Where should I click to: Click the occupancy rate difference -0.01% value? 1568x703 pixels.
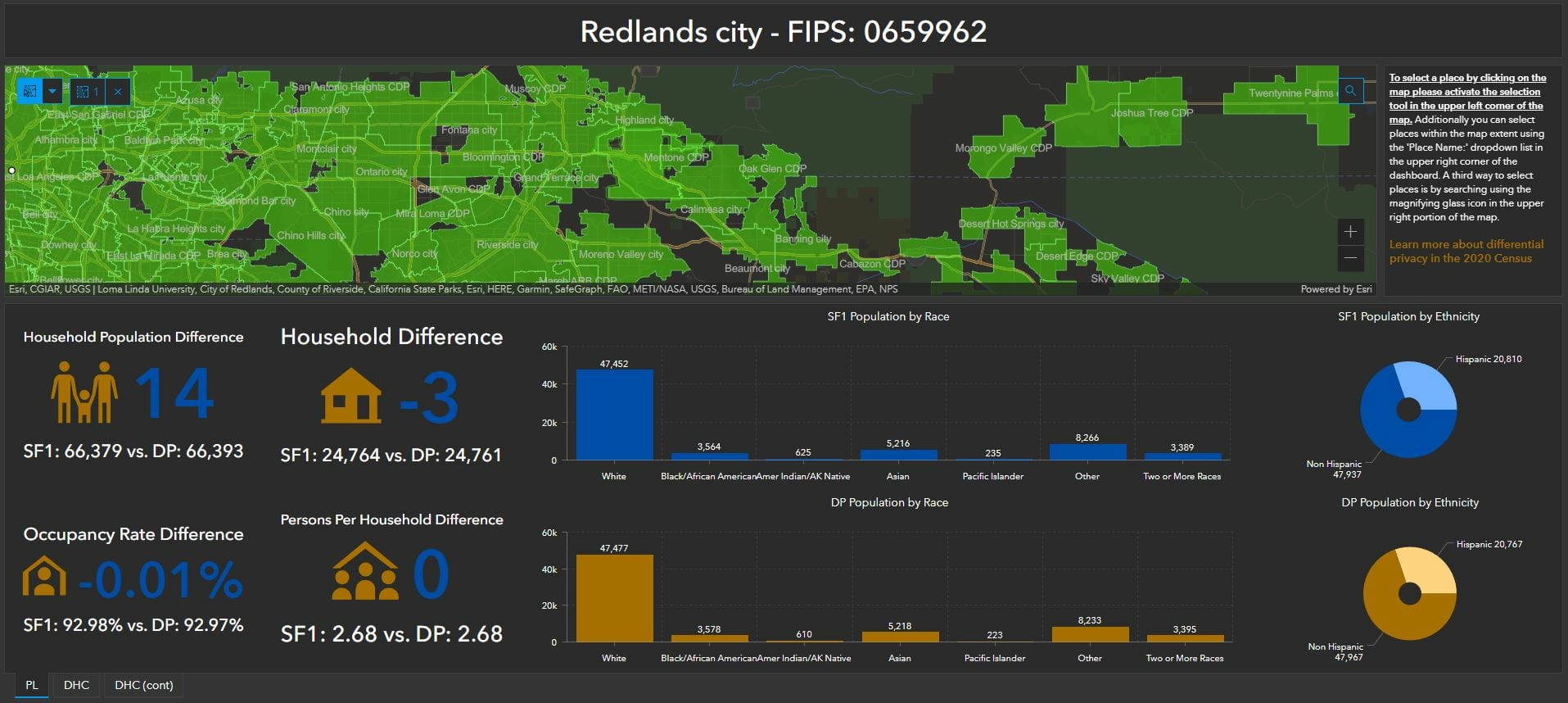pyautogui.click(x=160, y=579)
